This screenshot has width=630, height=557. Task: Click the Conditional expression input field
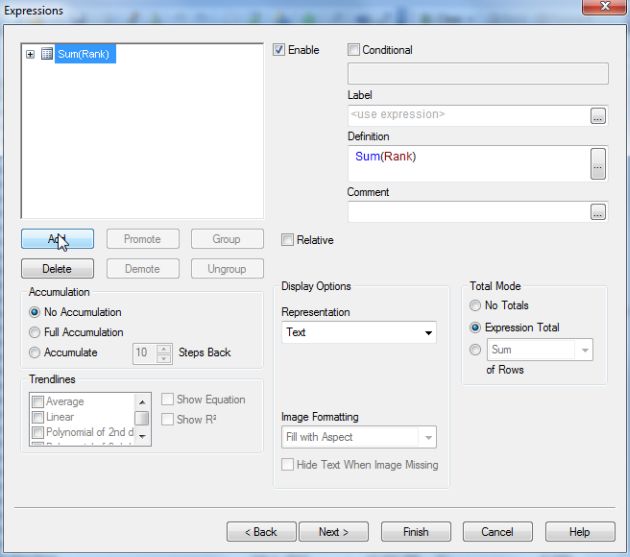click(x=478, y=74)
